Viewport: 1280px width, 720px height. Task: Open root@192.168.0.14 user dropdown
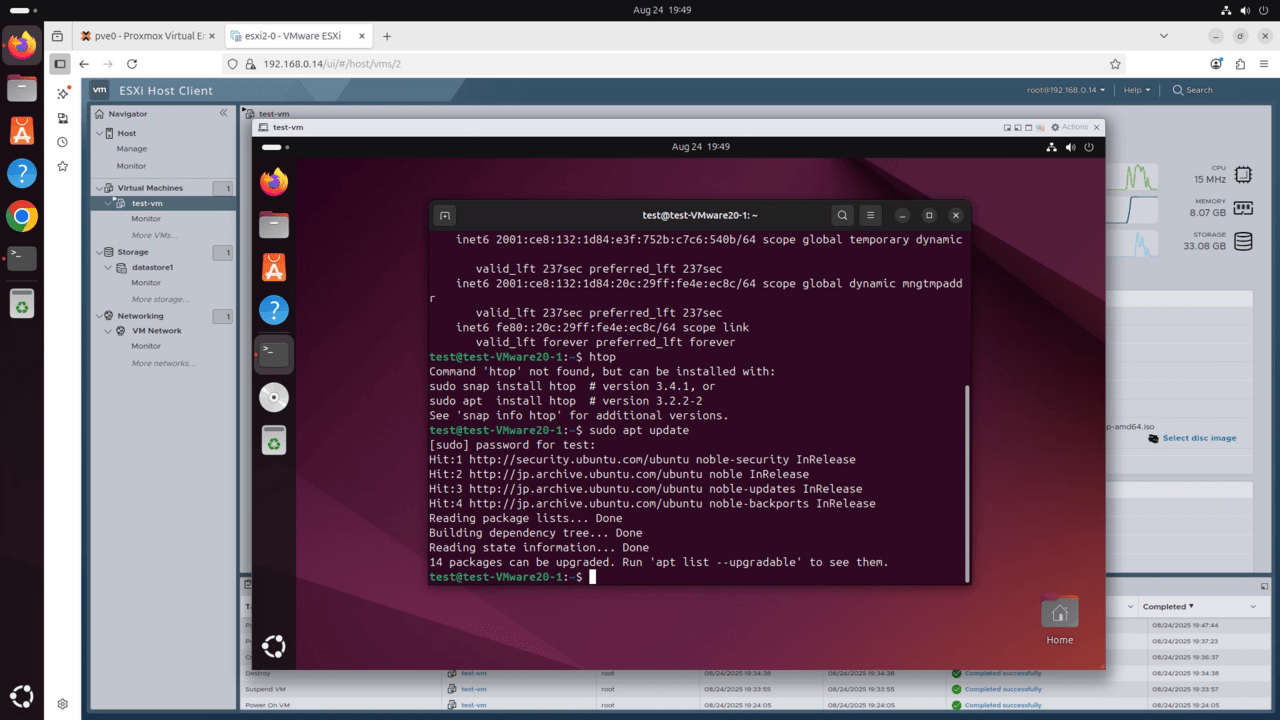point(1066,90)
